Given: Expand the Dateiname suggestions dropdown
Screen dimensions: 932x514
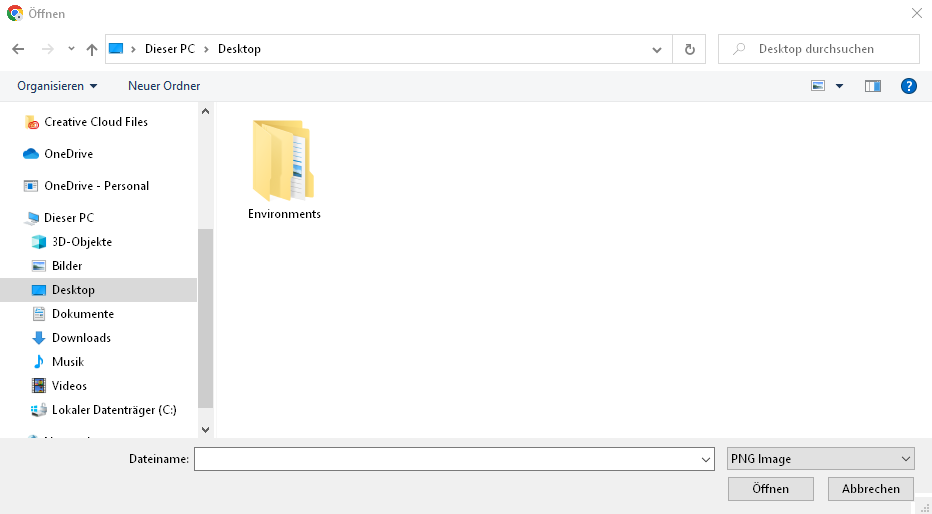Looking at the screenshot, I should pos(706,459).
